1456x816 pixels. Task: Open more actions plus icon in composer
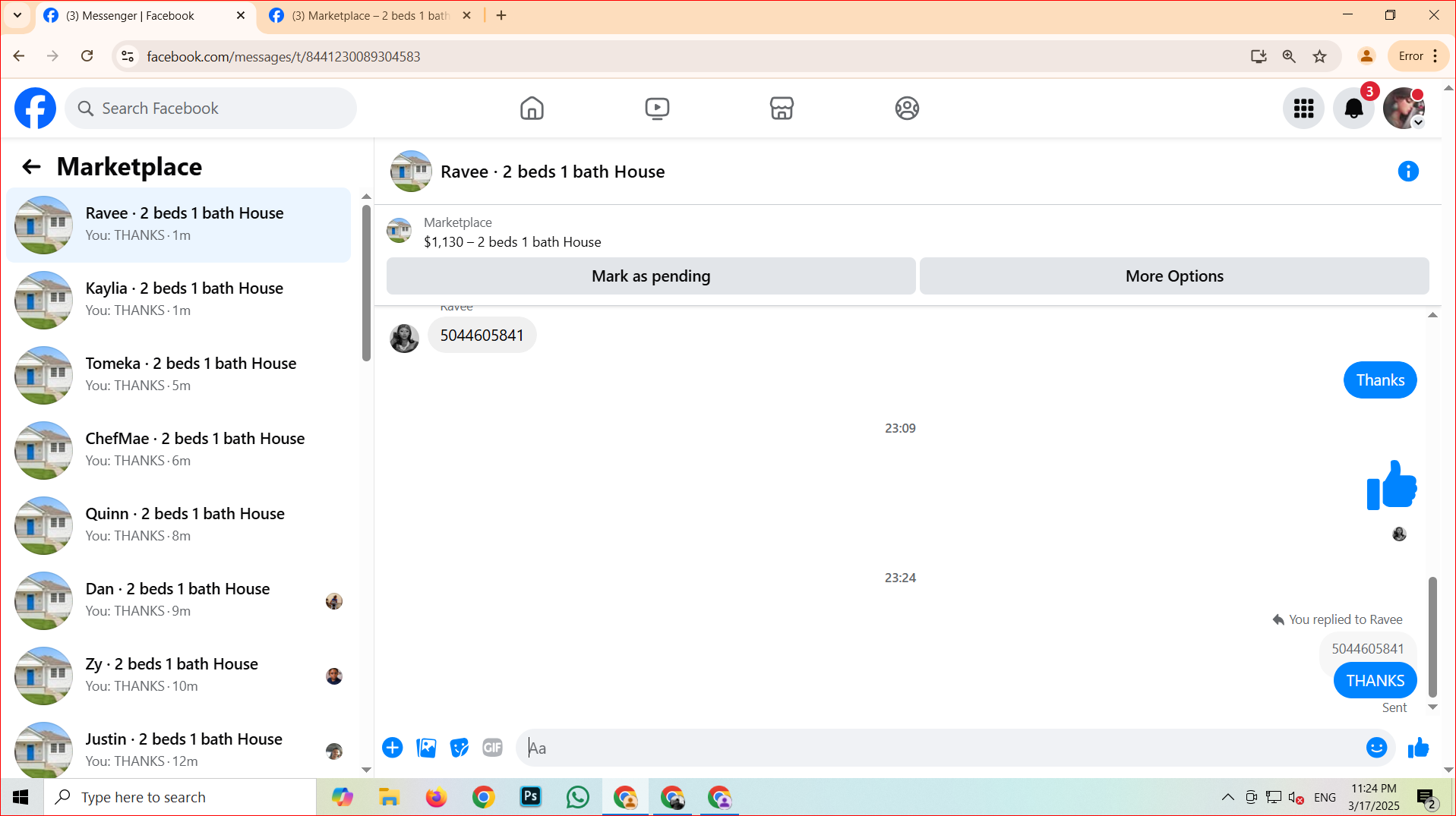click(393, 748)
